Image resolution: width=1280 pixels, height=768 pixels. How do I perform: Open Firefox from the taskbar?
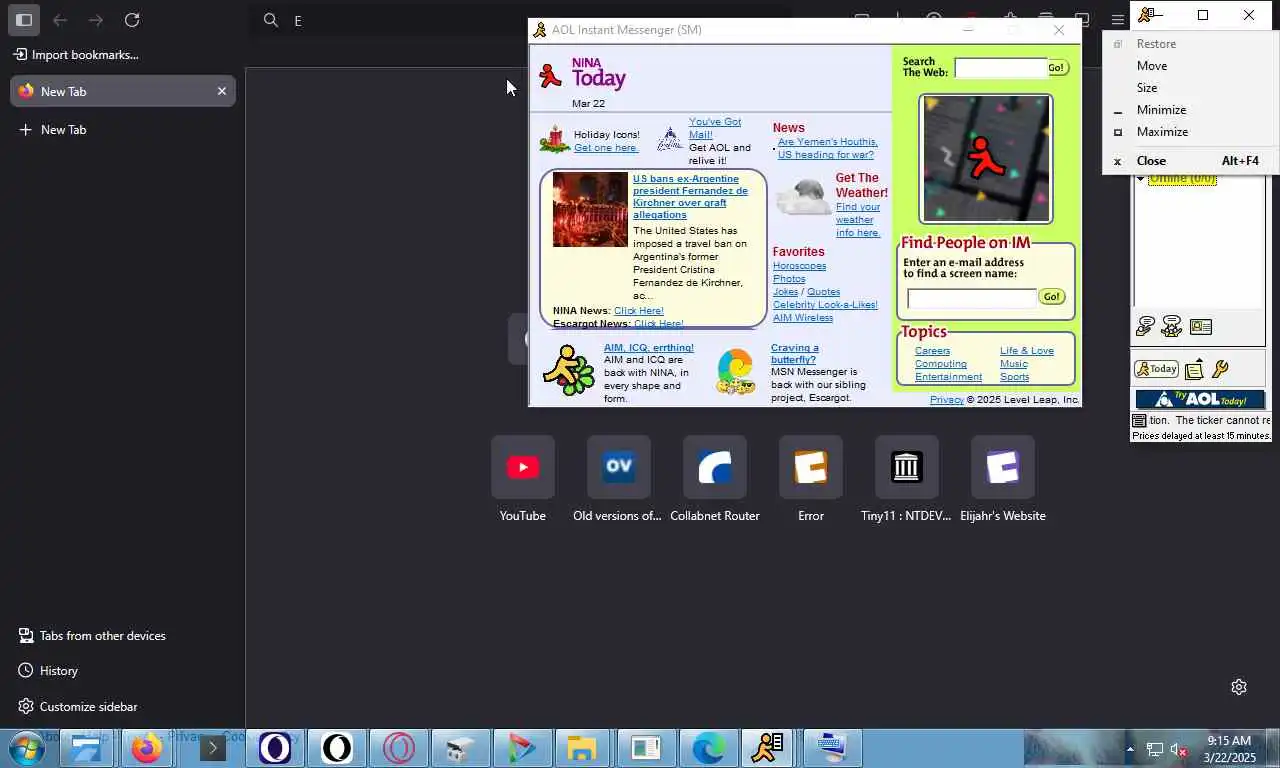[147, 748]
